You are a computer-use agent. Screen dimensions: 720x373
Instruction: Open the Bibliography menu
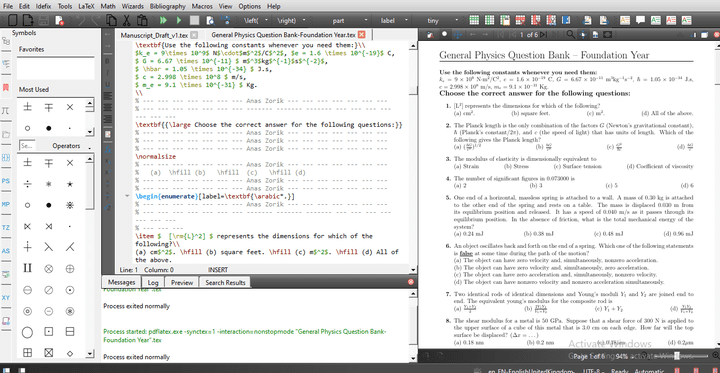click(168, 6)
